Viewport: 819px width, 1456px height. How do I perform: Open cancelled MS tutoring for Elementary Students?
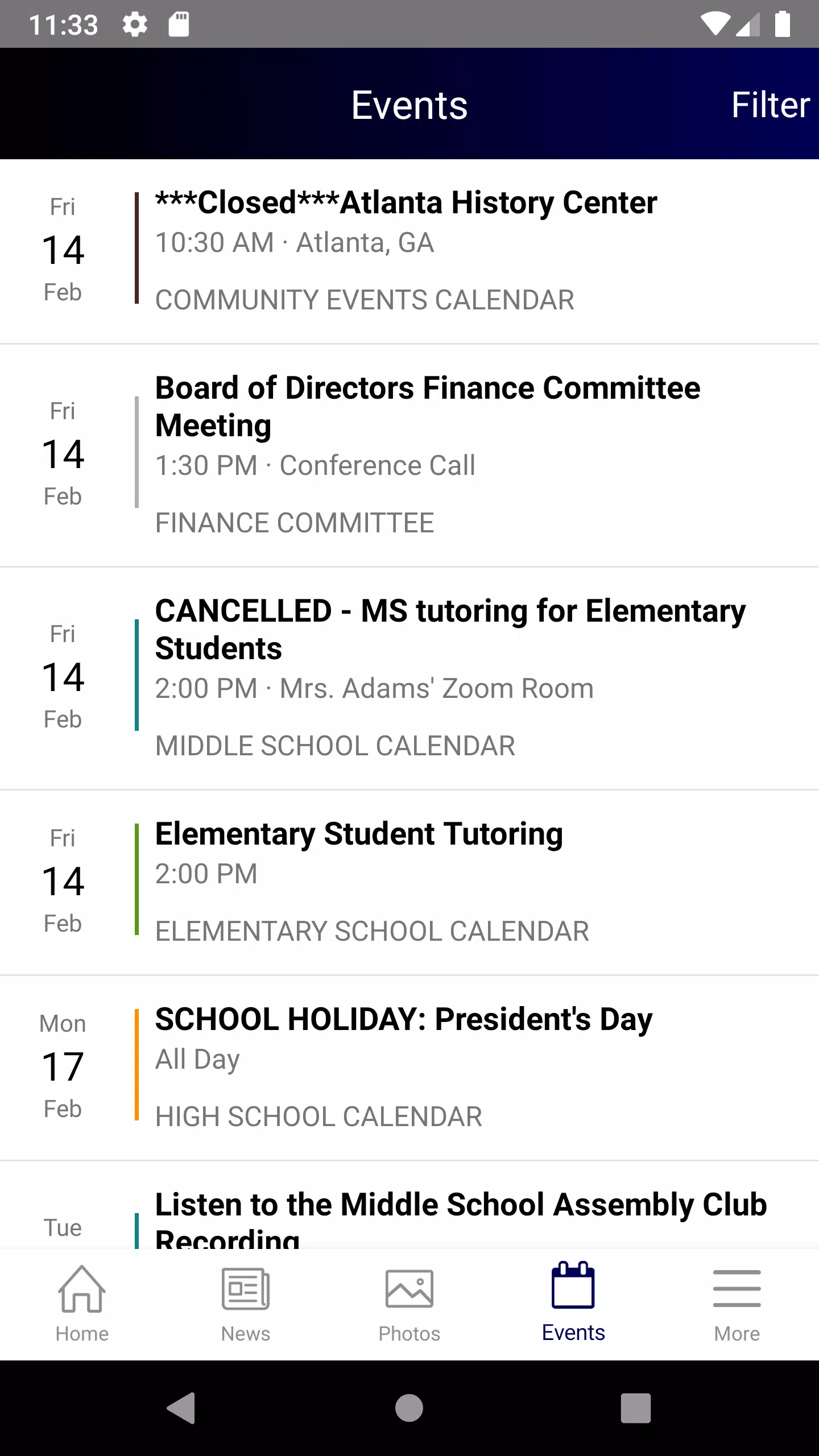[x=409, y=678]
